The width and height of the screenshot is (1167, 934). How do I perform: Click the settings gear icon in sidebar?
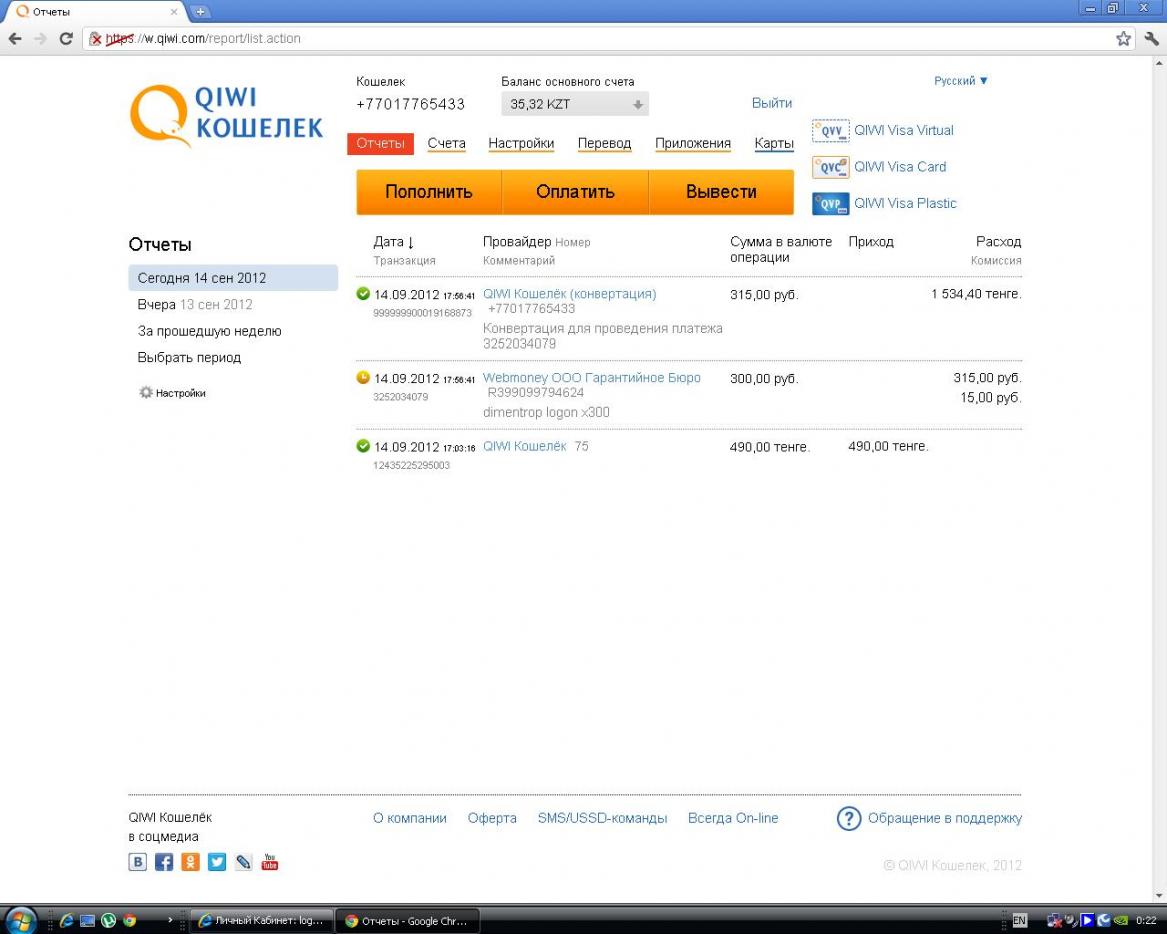pos(146,393)
